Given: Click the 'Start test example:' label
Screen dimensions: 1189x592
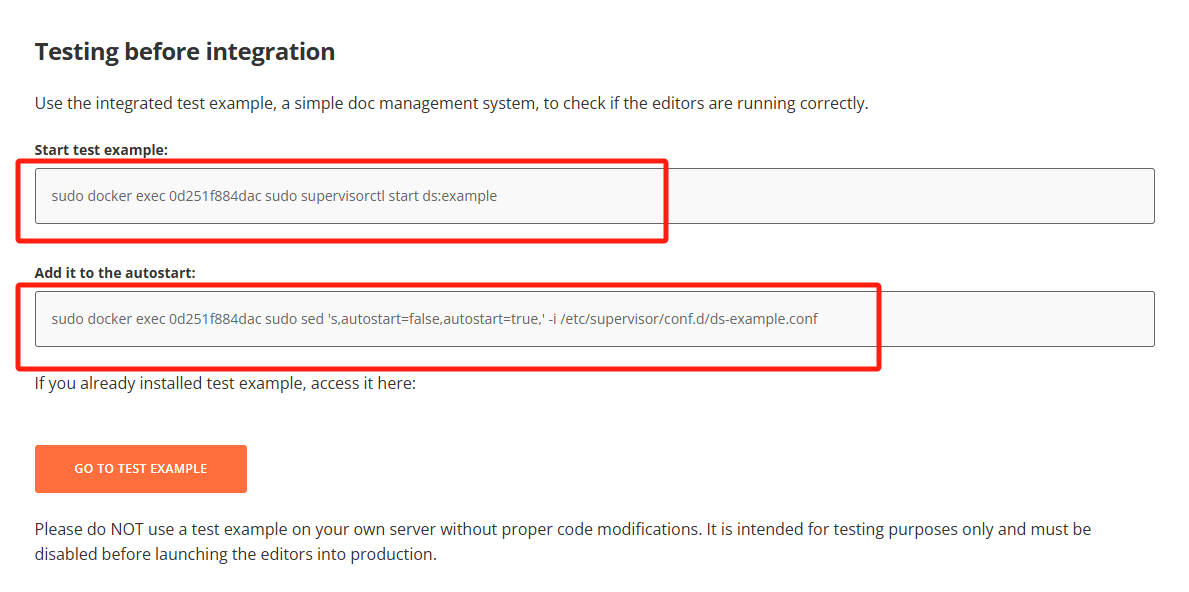Looking at the screenshot, I should 101,149.
